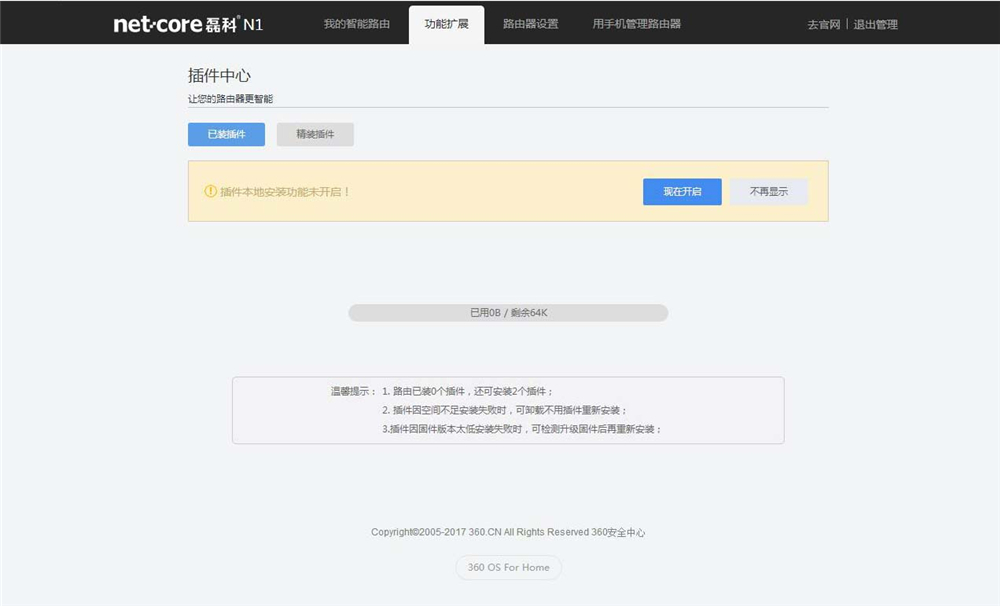The height and width of the screenshot is (606, 1000).
Task: Click the 温馨提示 tips box
Action: [508, 410]
